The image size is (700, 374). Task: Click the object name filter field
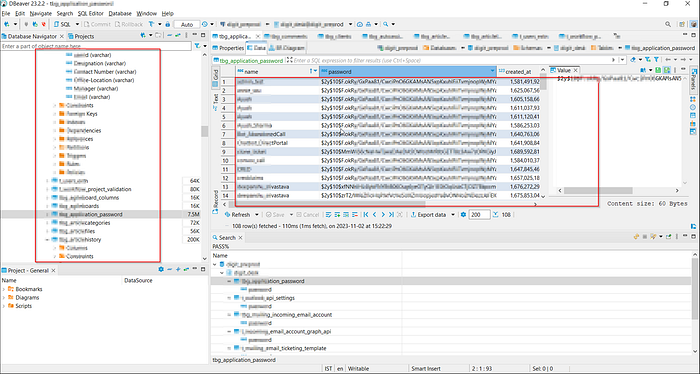pyautogui.click(x=96, y=46)
